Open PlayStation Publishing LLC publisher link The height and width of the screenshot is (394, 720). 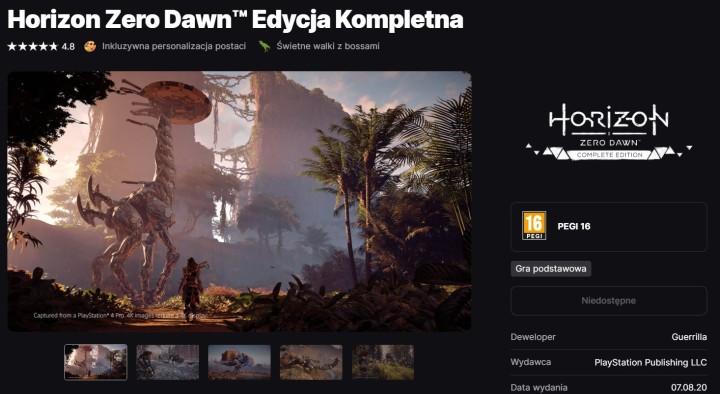click(x=650, y=362)
